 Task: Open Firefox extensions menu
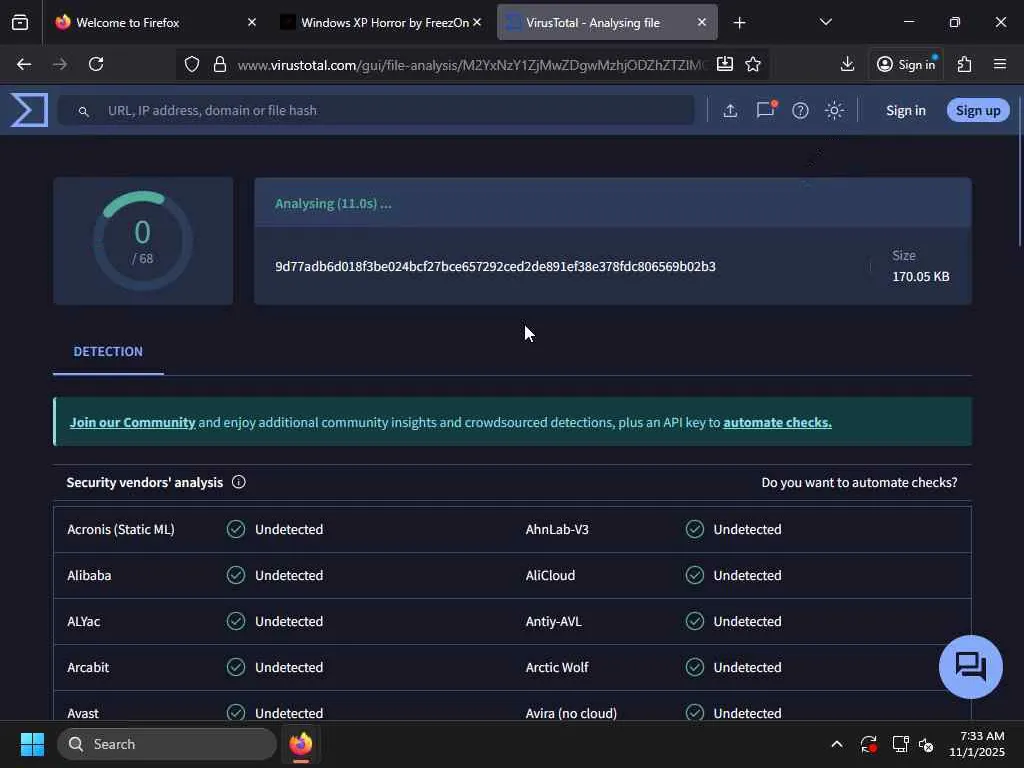(965, 64)
